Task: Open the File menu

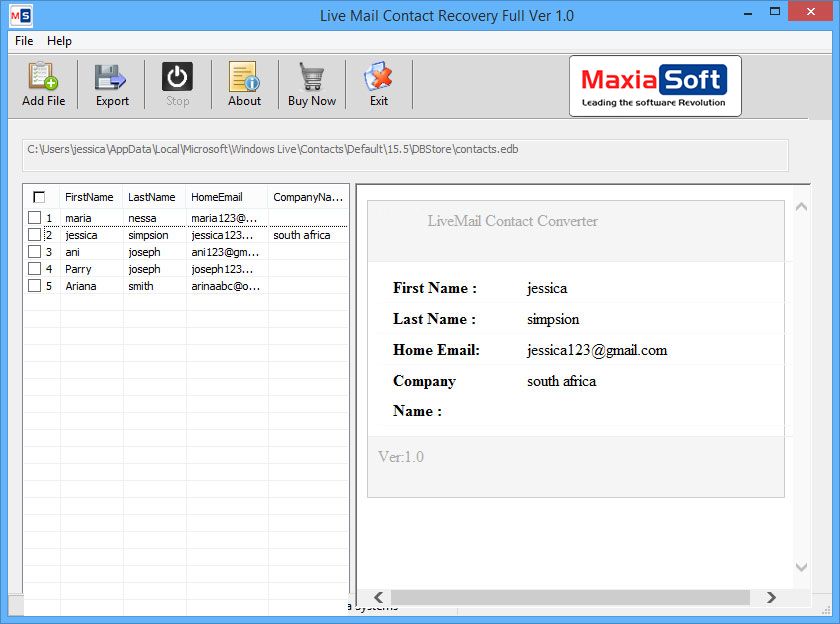Action: [x=24, y=41]
